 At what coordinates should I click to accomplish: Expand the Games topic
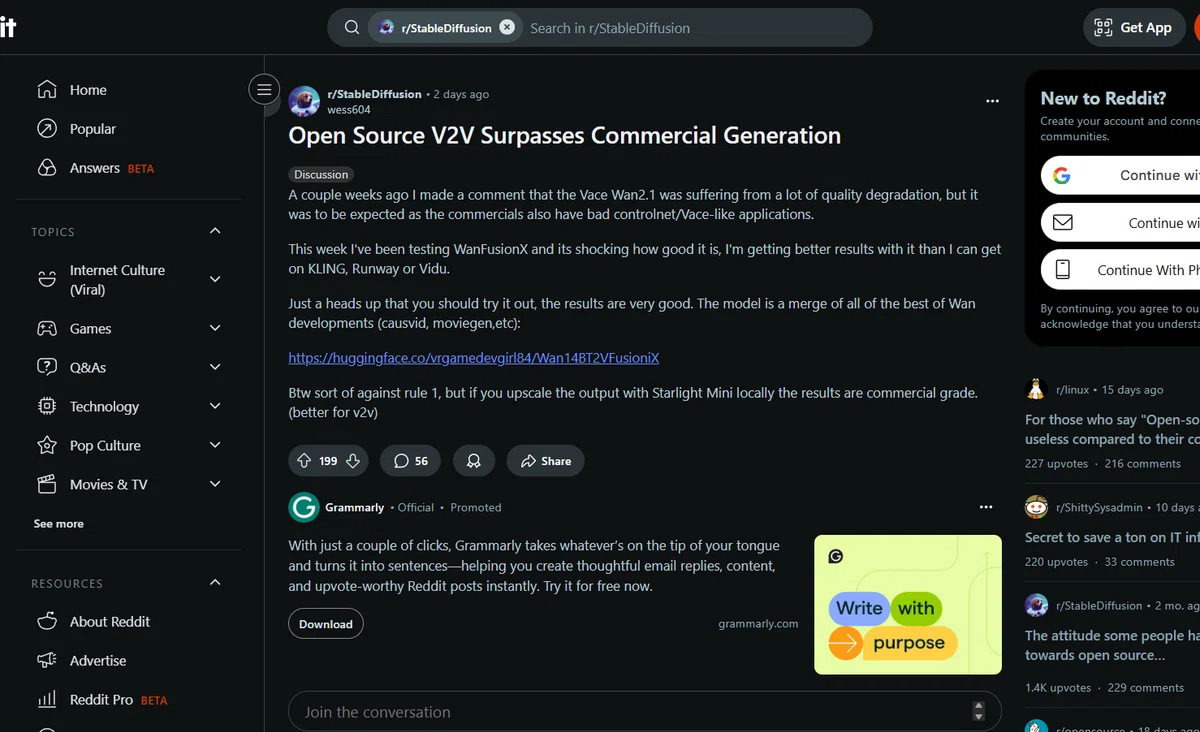(x=215, y=328)
